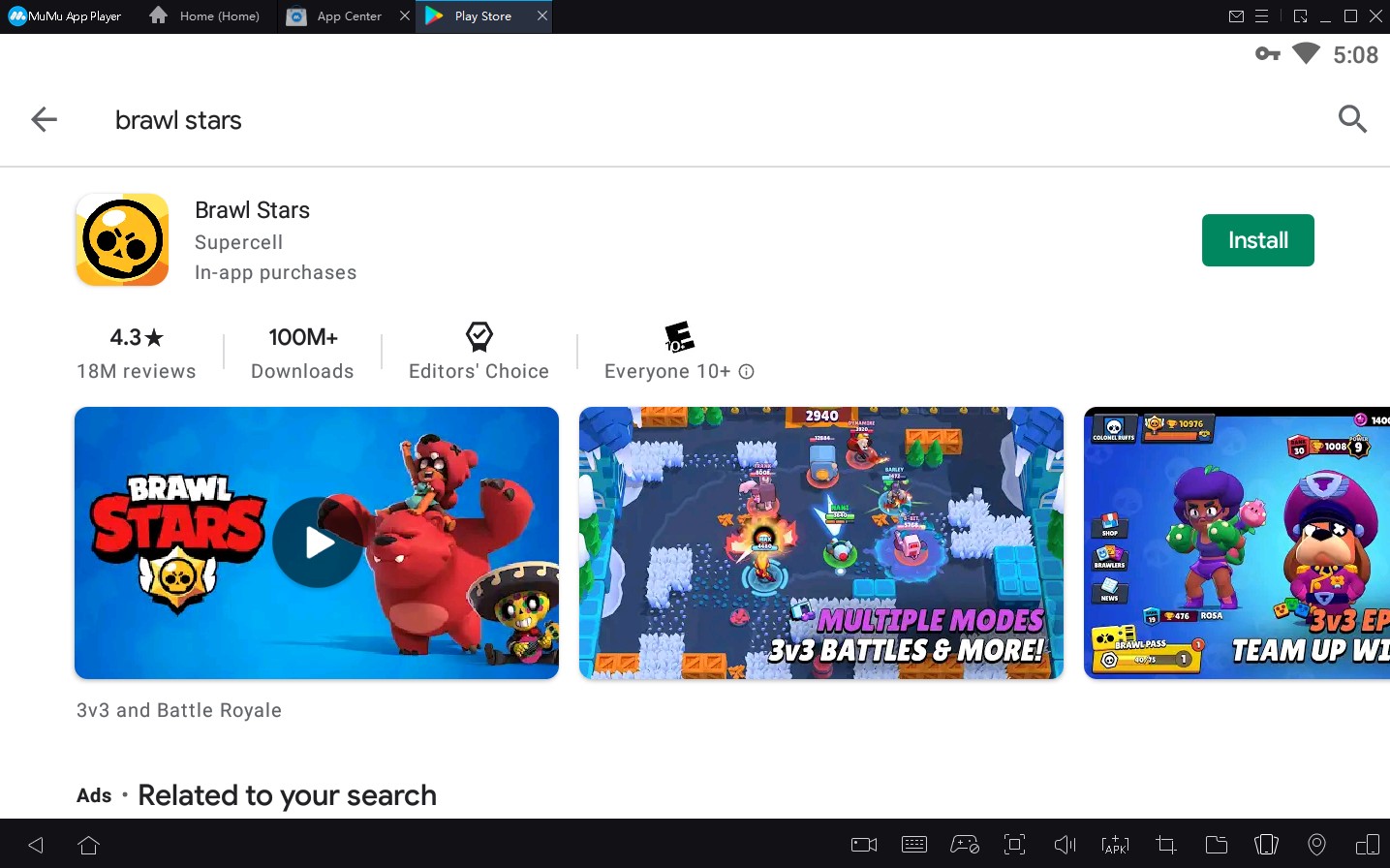Open the Multiple Modes gameplay screenshot
This screenshot has height=868, width=1390.
(820, 542)
